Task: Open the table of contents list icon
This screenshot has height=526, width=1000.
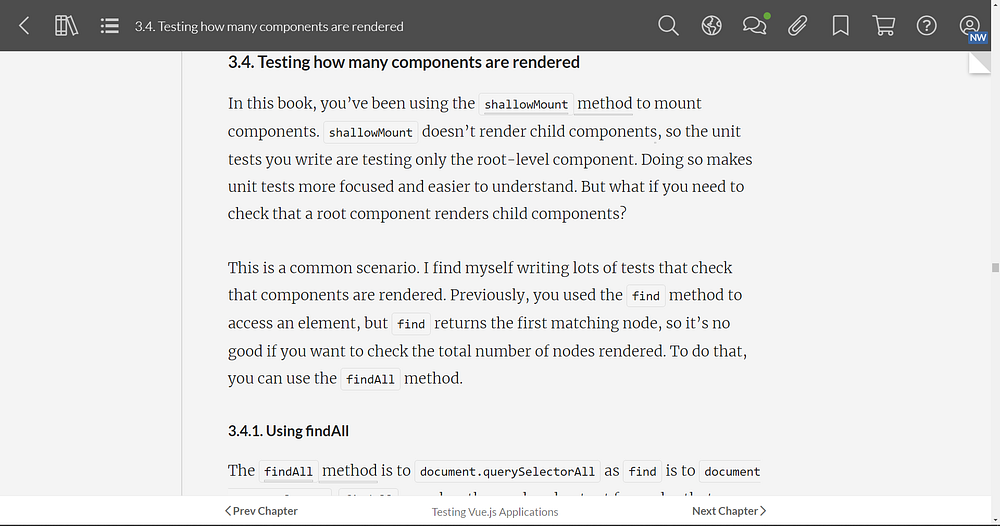Action: [110, 26]
